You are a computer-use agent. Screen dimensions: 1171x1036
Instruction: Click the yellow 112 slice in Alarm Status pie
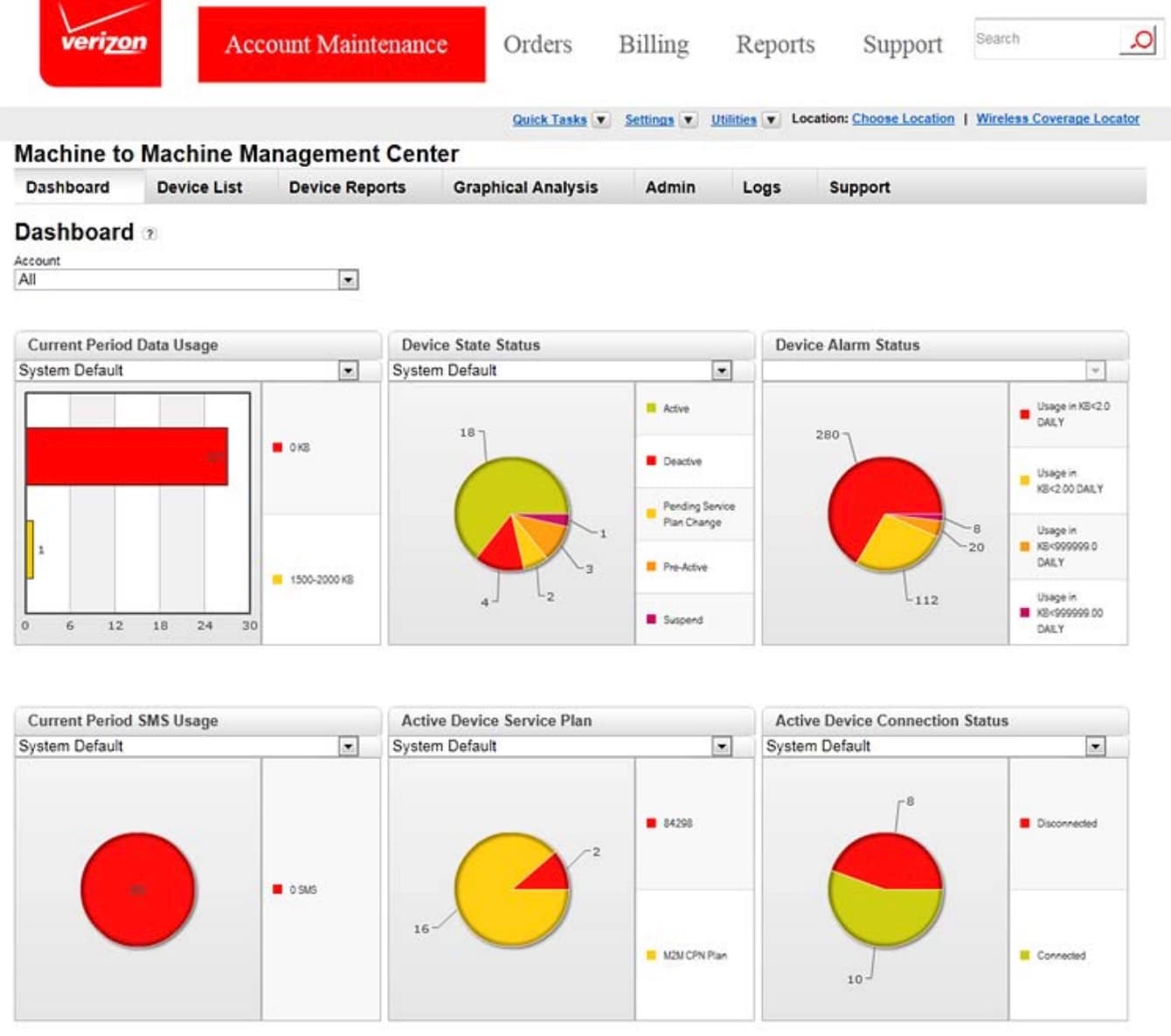click(x=896, y=543)
